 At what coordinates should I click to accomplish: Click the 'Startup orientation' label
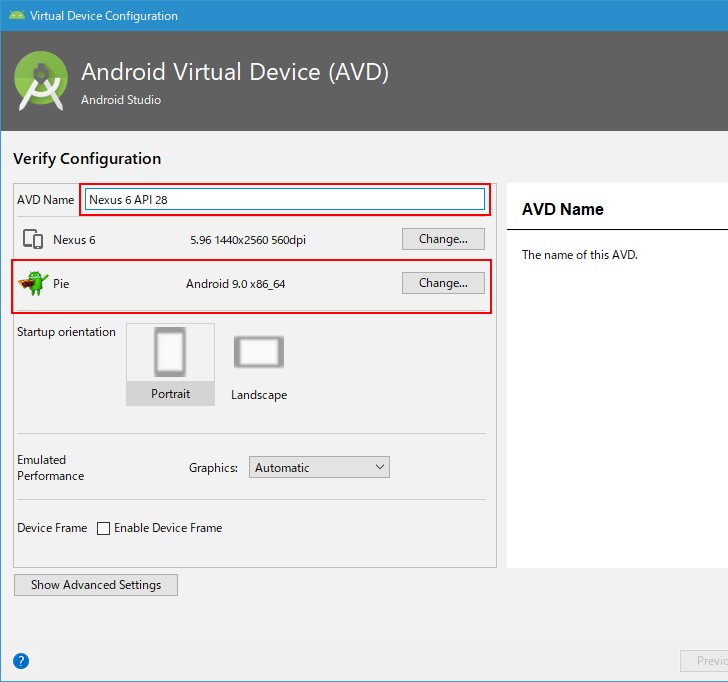click(66, 332)
